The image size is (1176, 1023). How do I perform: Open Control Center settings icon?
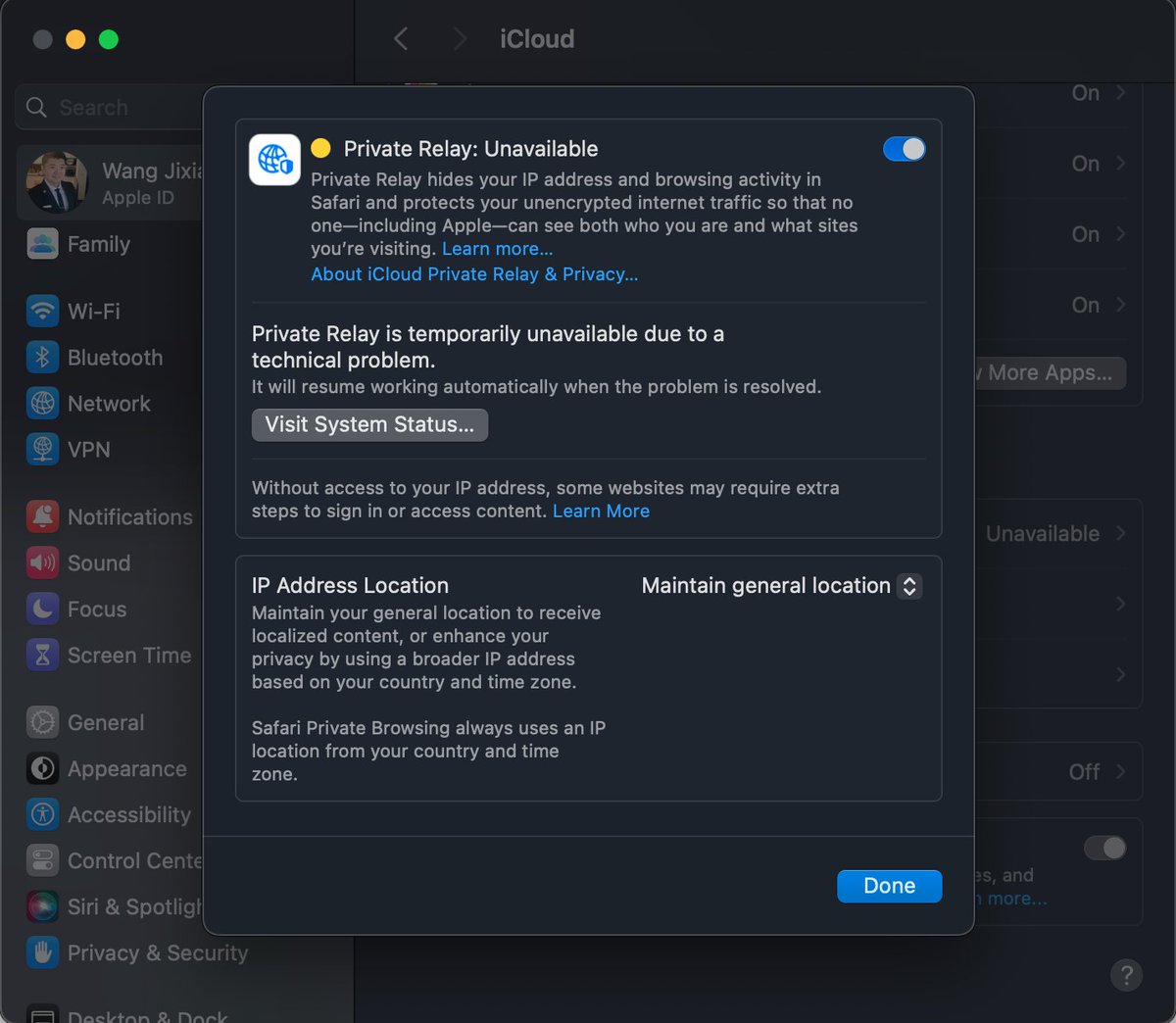(42, 860)
